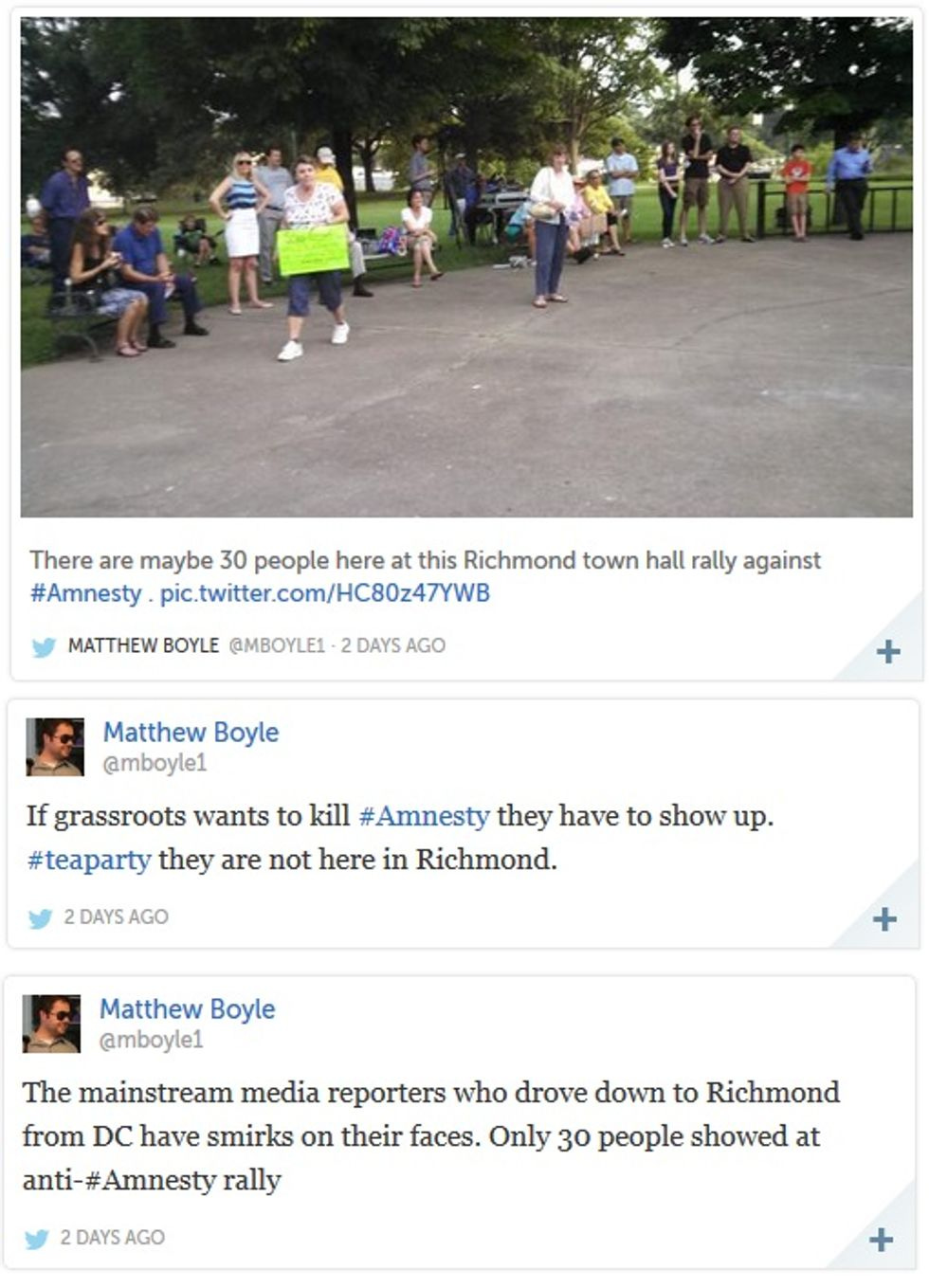Open the #teaparty hashtag link

coord(89,860)
